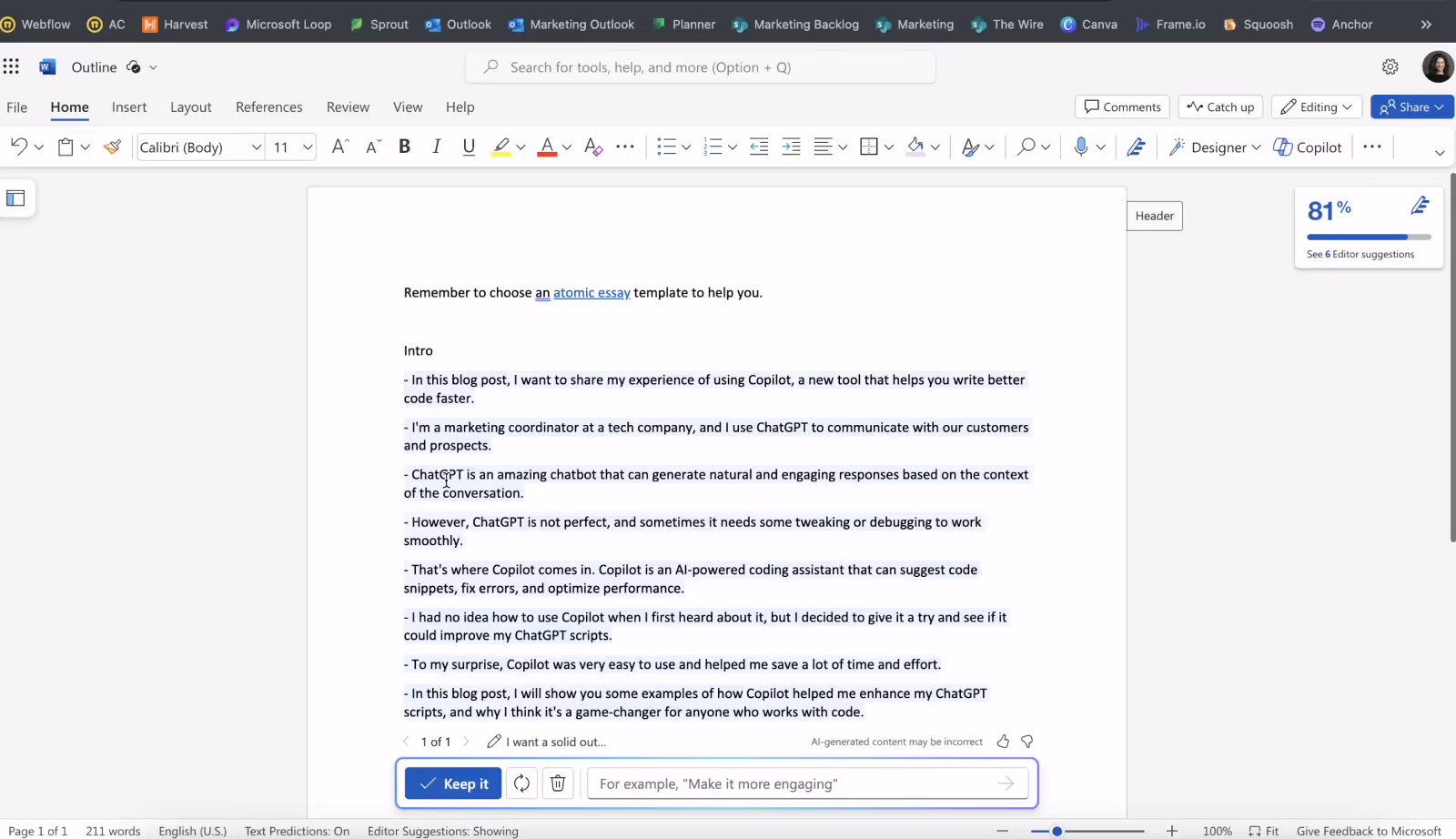Increase font size with larger A

pos(340,147)
